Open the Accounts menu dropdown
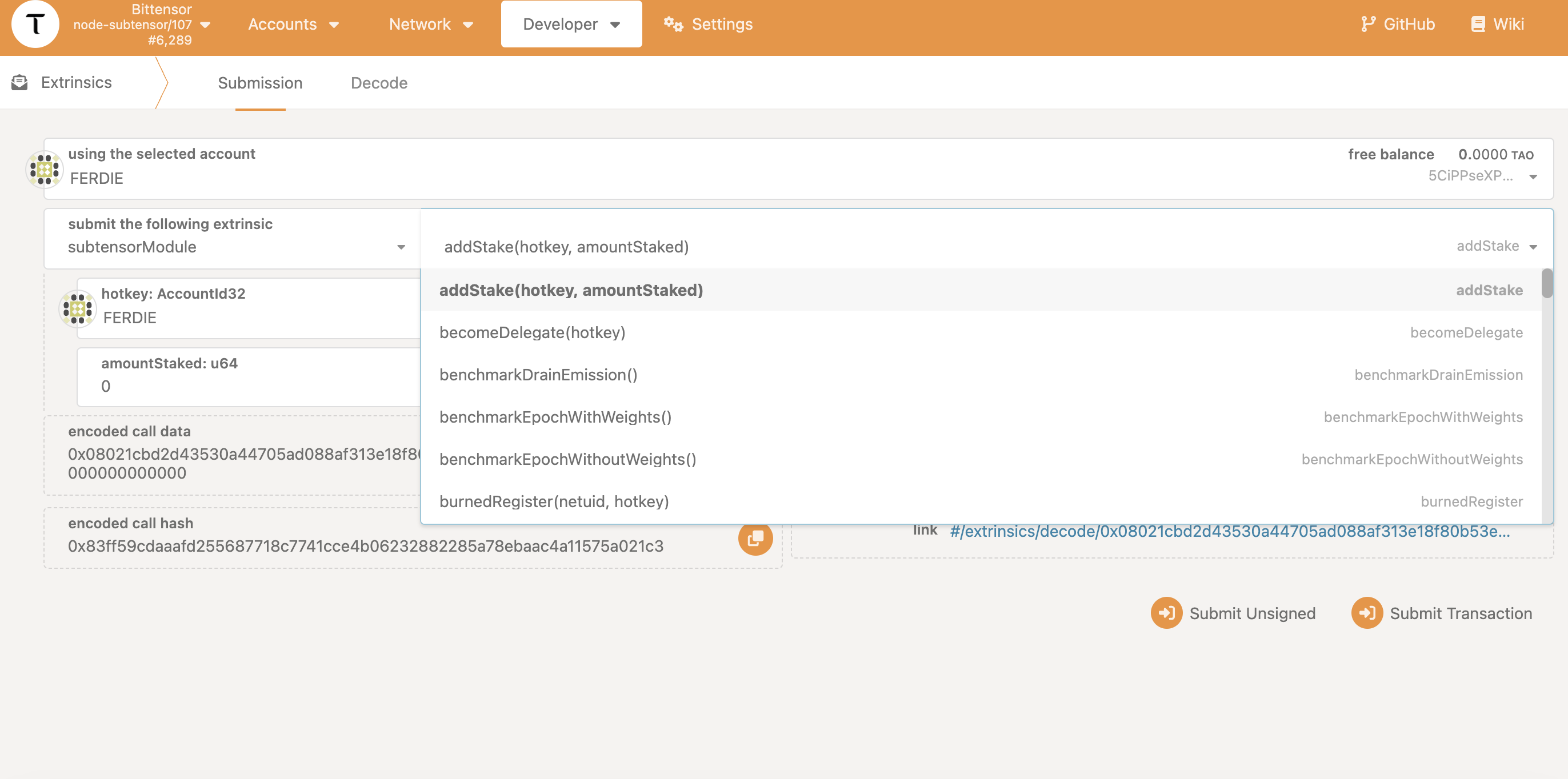 click(x=293, y=25)
